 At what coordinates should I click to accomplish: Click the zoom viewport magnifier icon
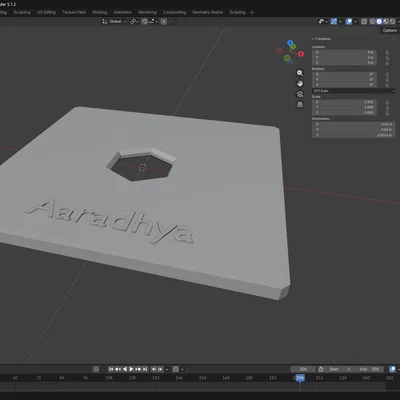(300, 73)
